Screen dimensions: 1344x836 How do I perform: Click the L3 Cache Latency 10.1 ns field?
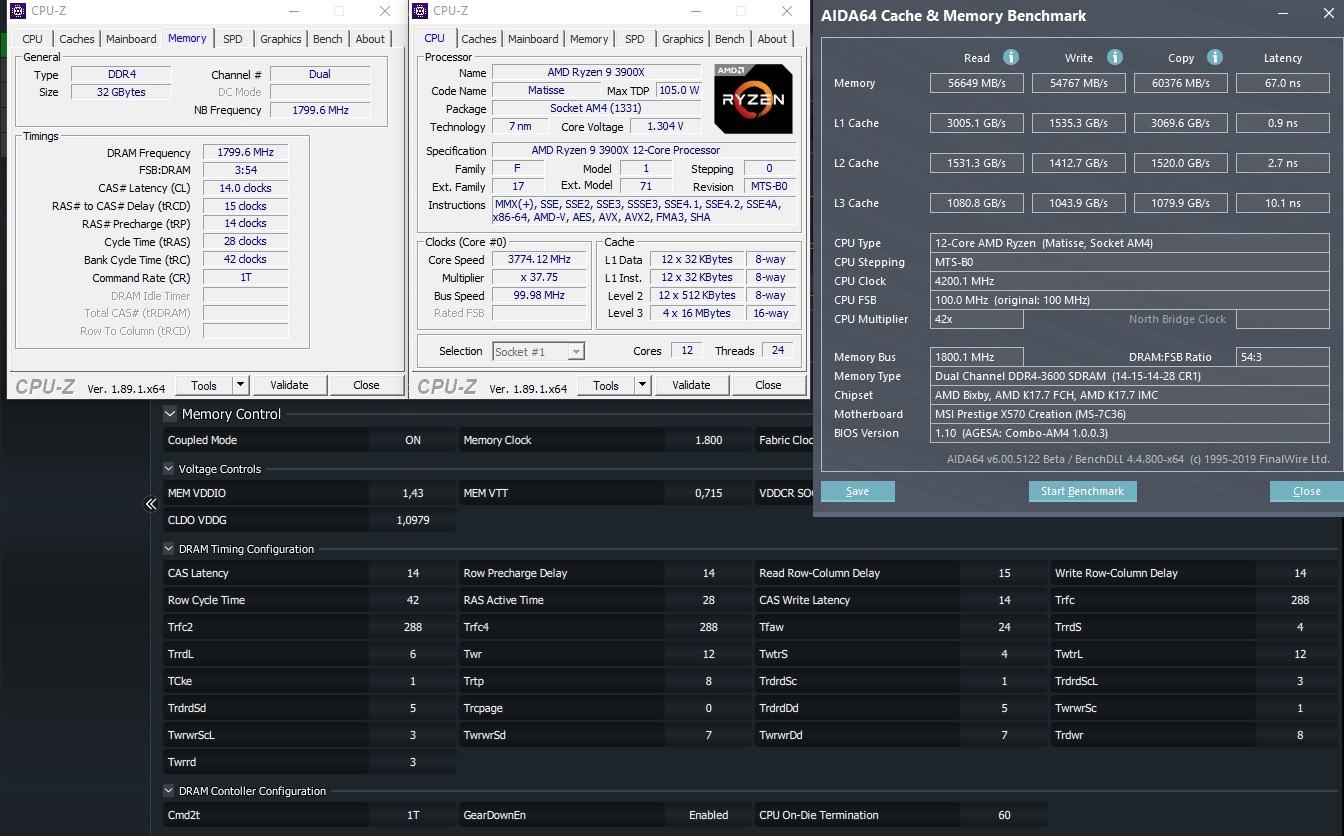click(1282, 203)
